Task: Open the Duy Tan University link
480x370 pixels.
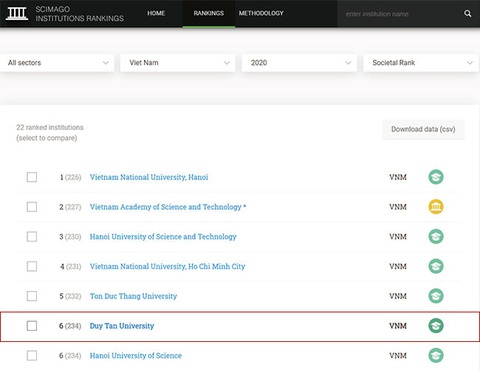Action: coord(122,326)
